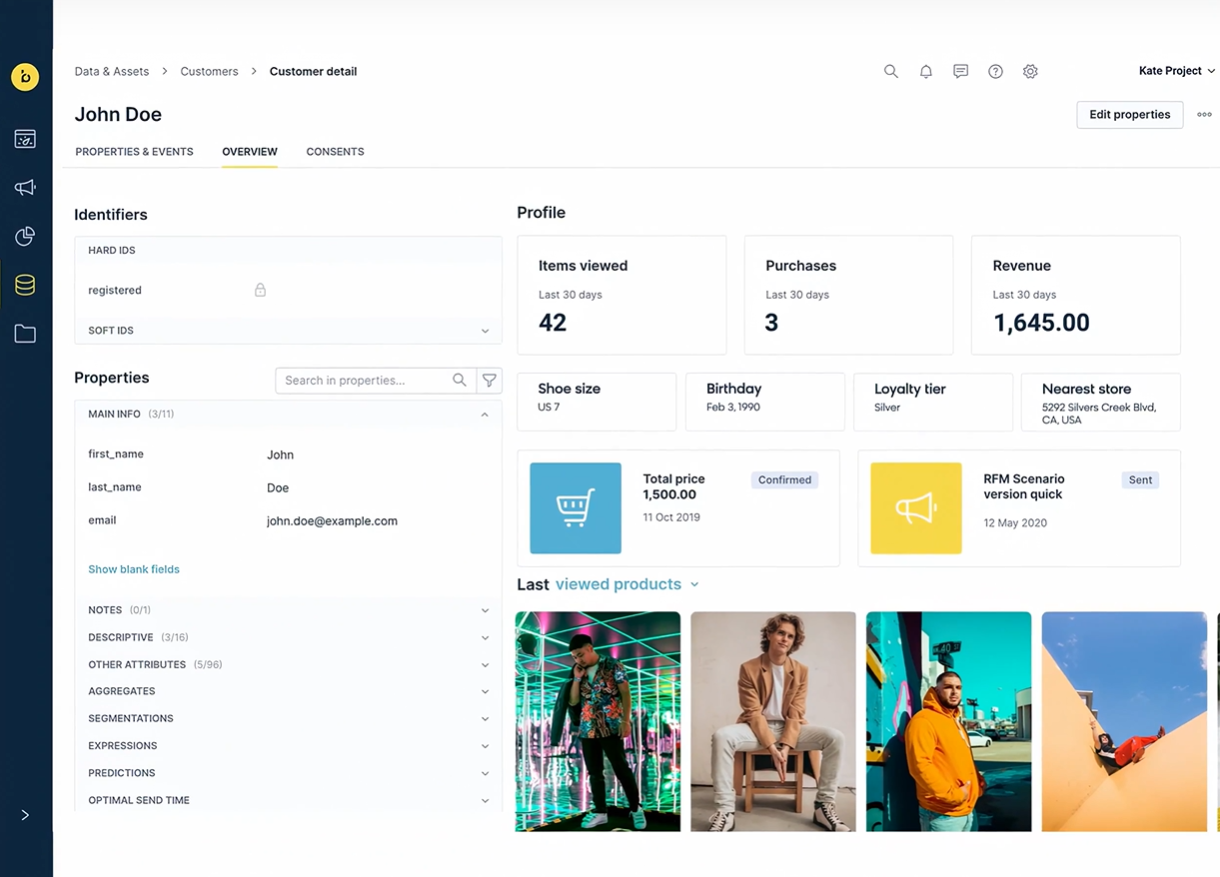Open product photo with neon lights
Screen dimensions: 1220x877
(598, 721)
